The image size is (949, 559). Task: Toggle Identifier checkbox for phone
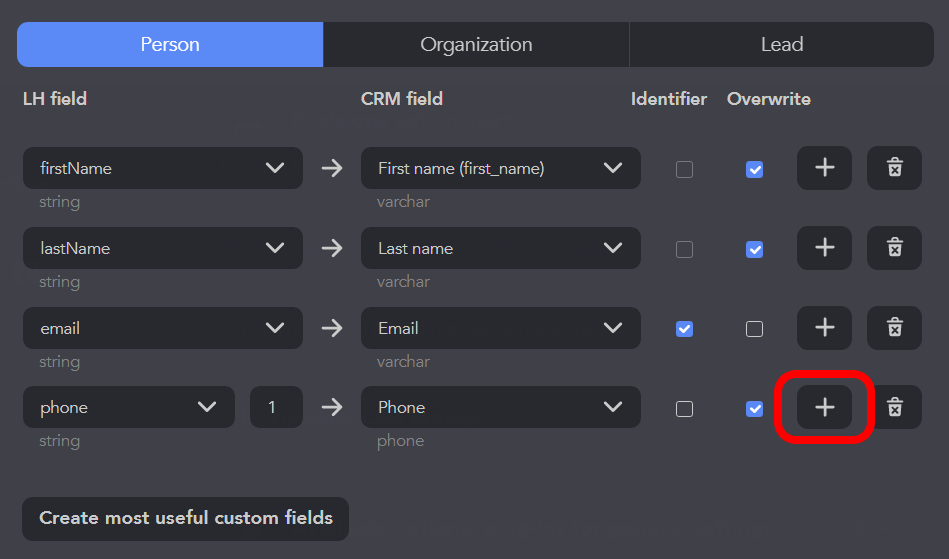[x=685, y=409]
